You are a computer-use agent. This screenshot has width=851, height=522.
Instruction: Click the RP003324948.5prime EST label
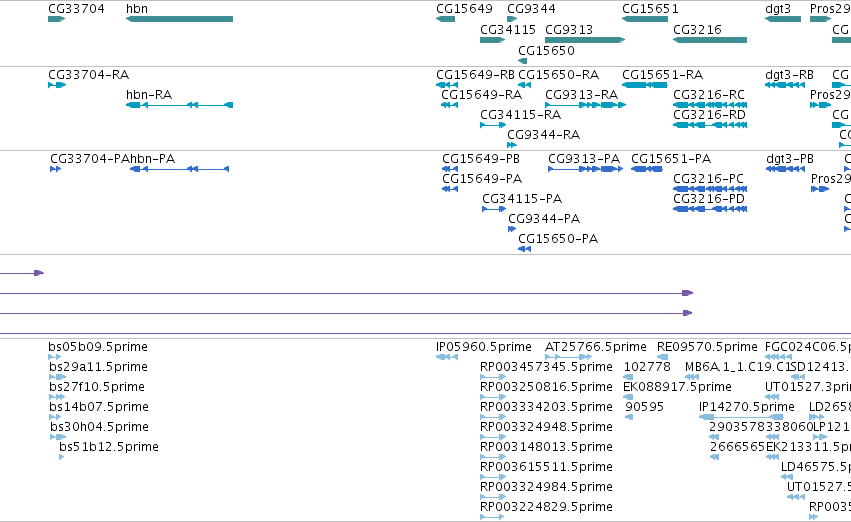click(546, 427)
